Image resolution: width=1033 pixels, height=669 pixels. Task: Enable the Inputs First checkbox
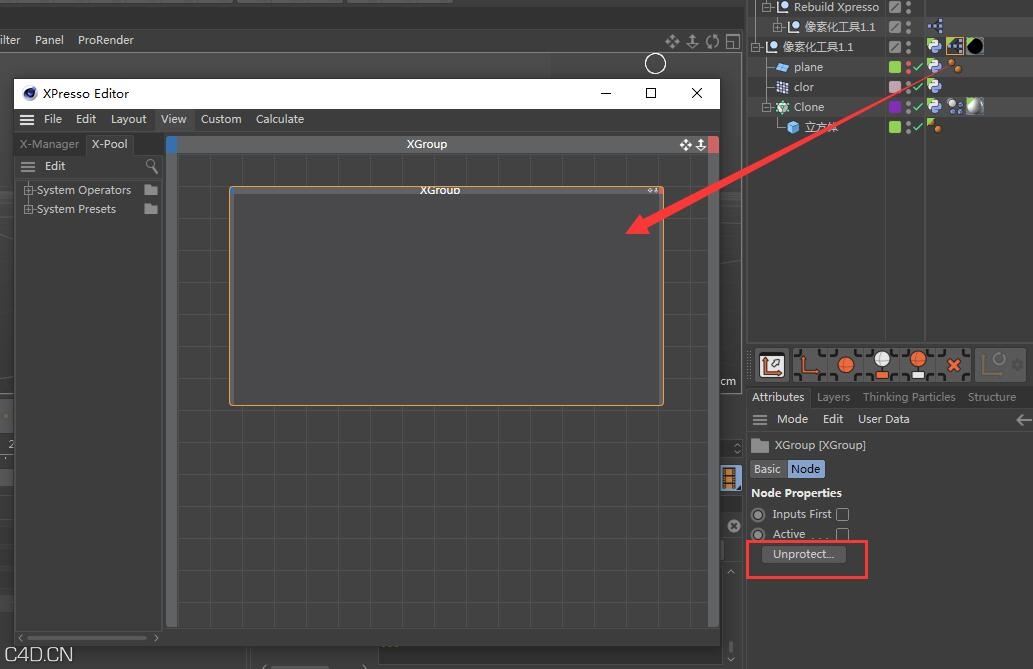(x=842, y=514)
